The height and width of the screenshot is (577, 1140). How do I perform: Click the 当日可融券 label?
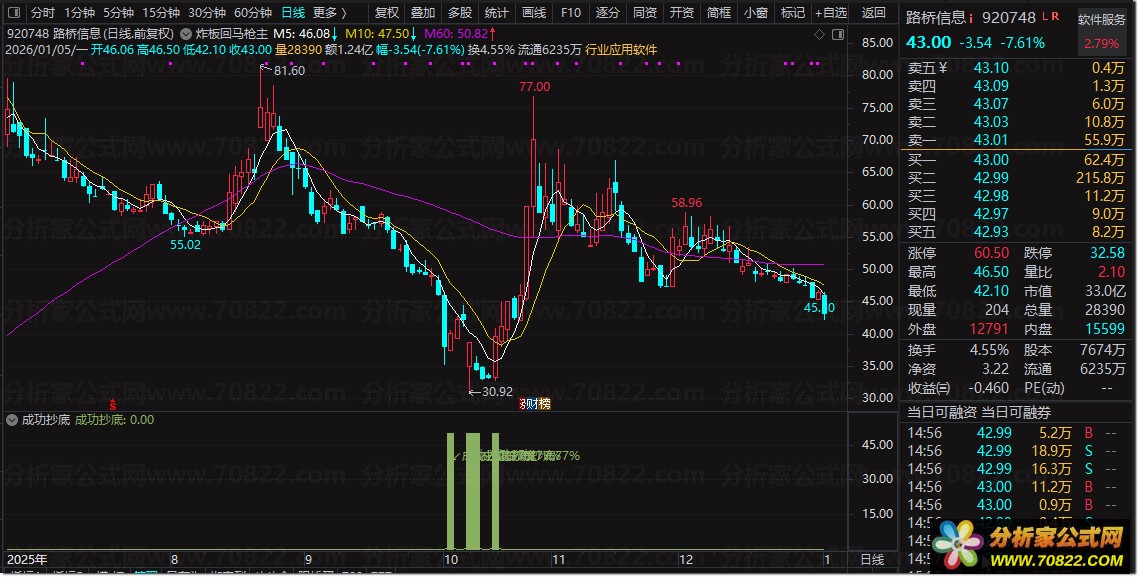1016,413
